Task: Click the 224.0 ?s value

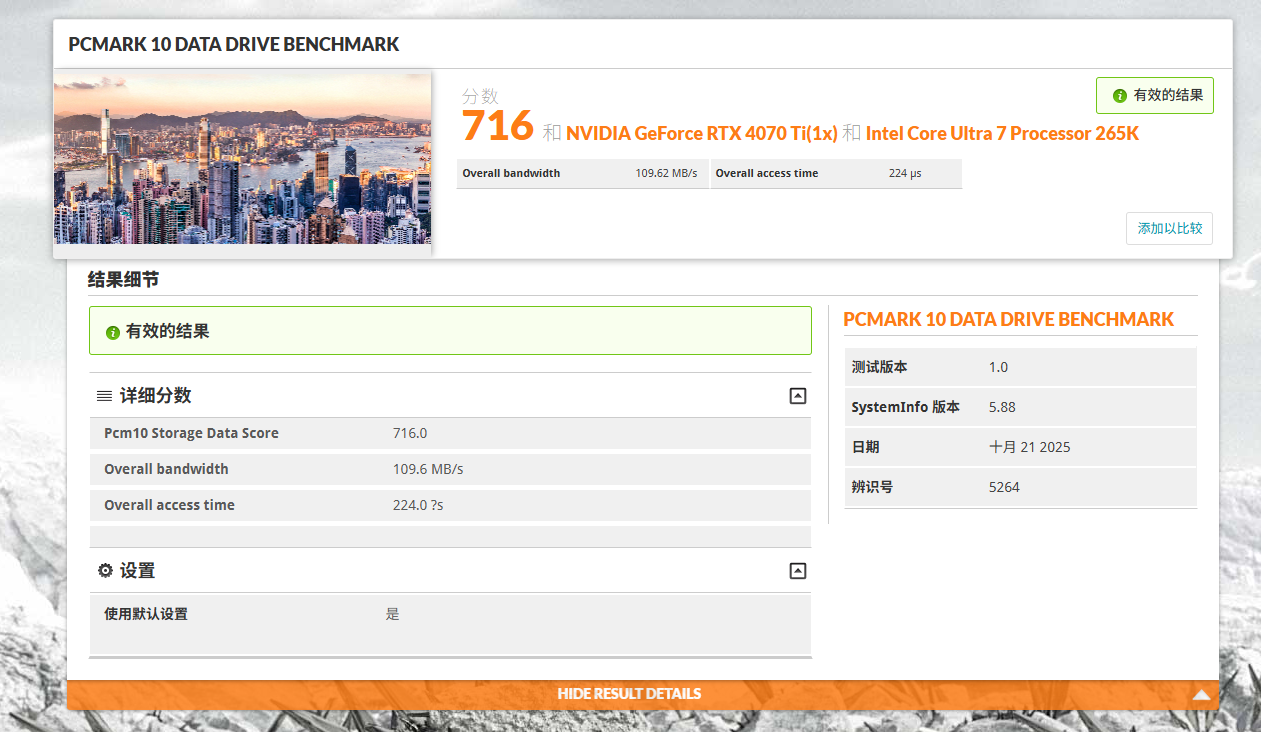Action: pos(418,505)
